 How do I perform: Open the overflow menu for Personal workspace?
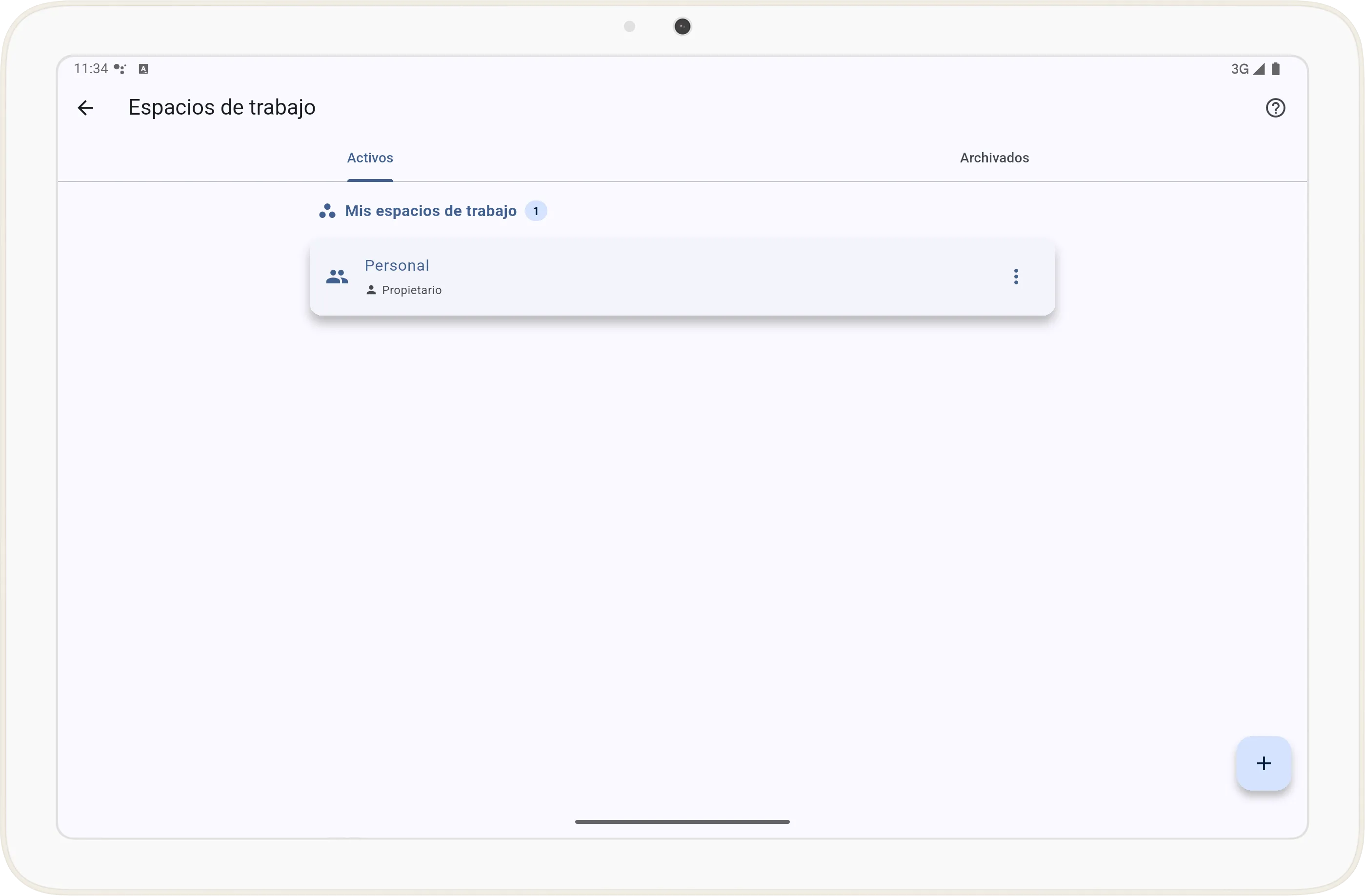[1015, 276]
